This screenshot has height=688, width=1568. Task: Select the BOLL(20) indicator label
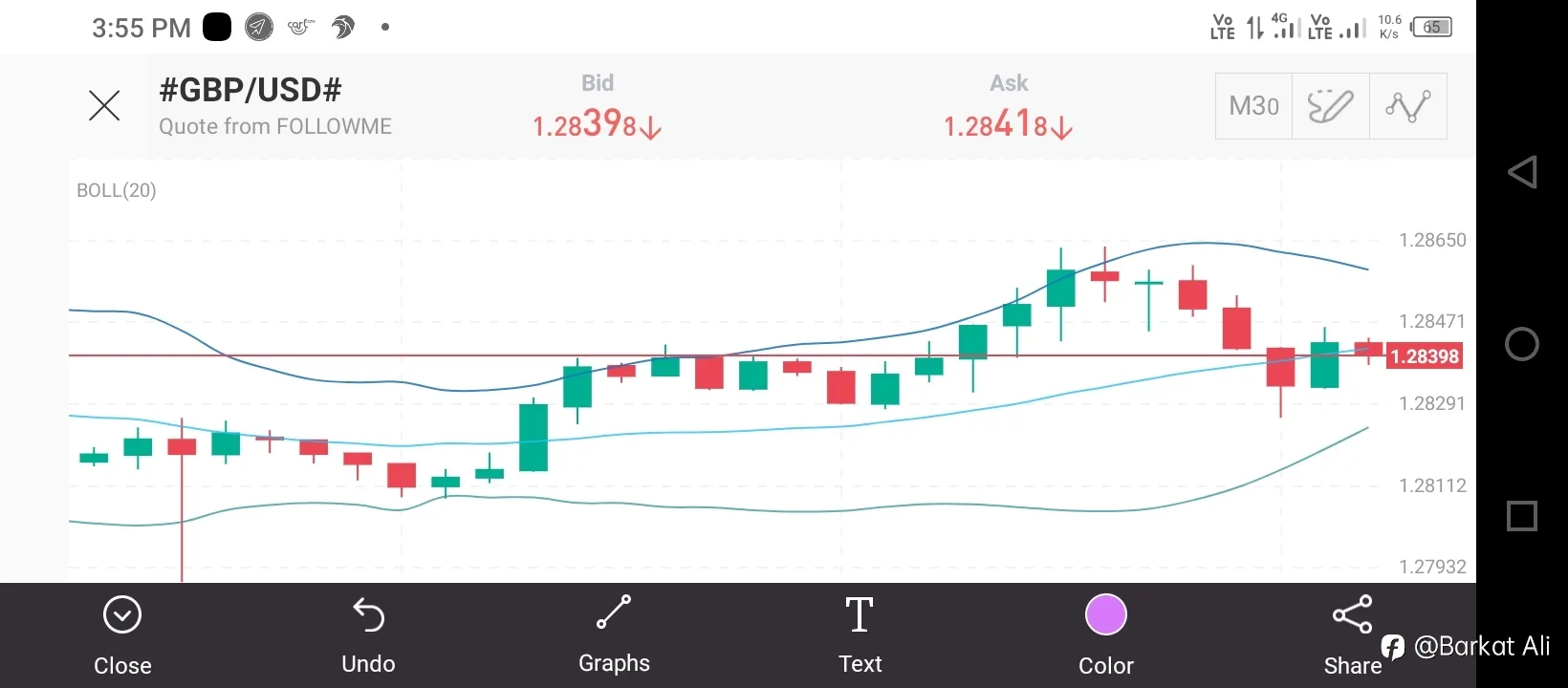coord(116,190)
